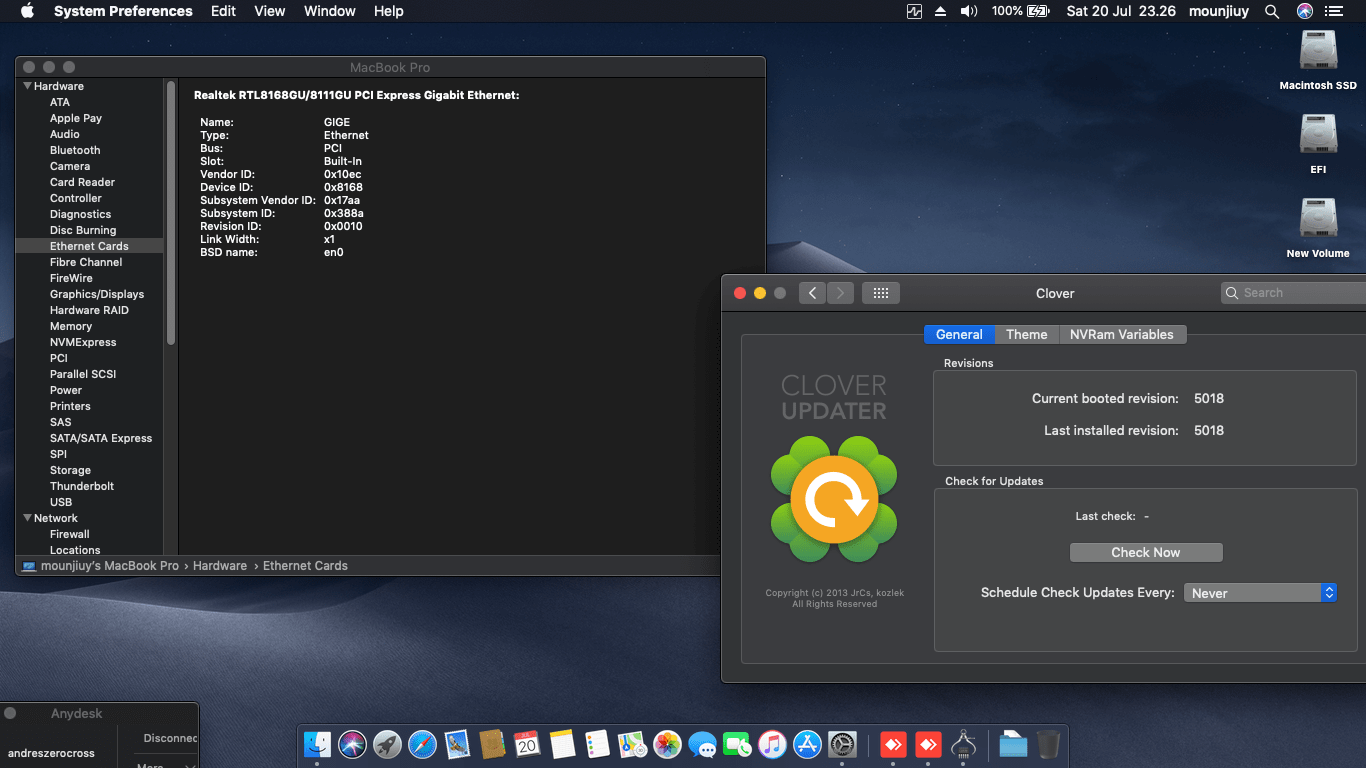Click the sidebar scrollbar in MacBook Pro window
The height and width of the screenshot is (768, 1366).
coord(171,213)
